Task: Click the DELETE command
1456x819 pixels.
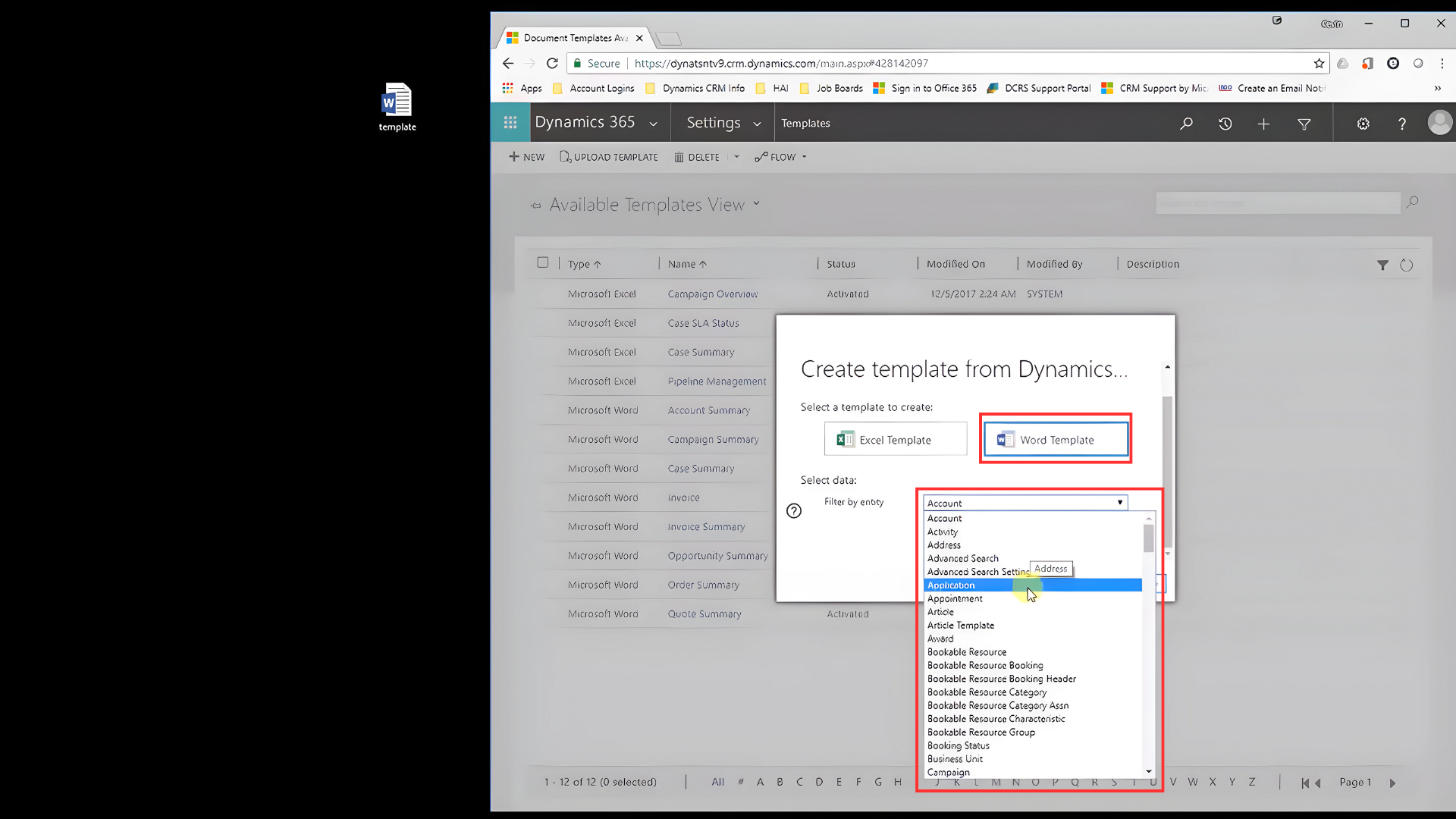Action: [x=697, y=157]
